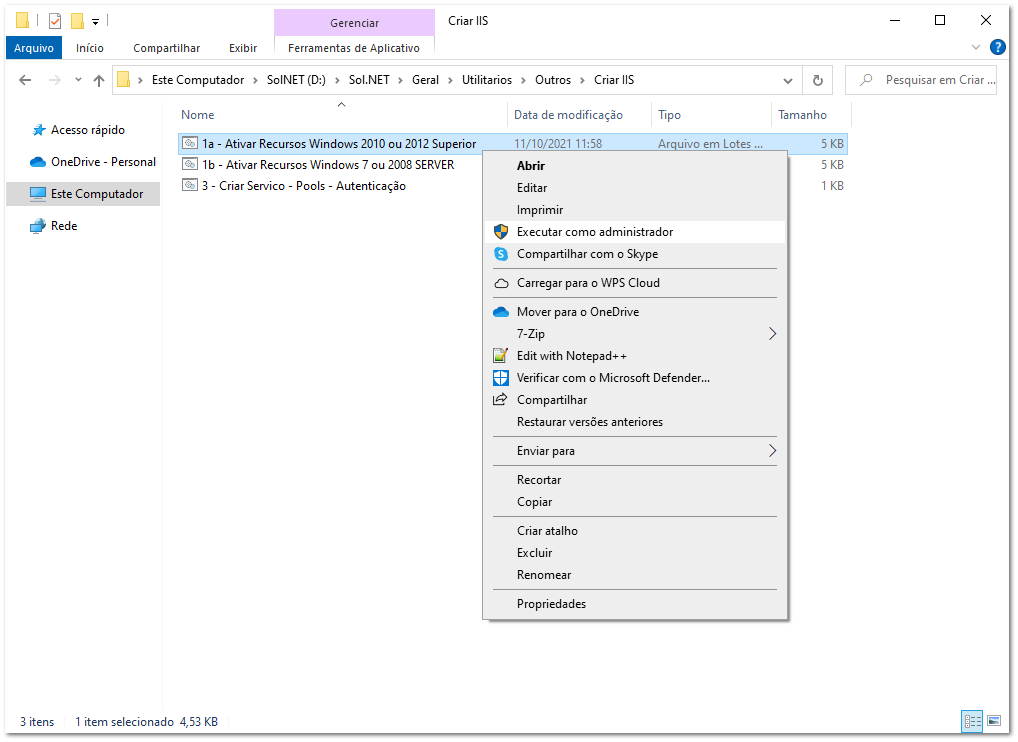Click the Microsoft Defender shield icon
Viewport: 1018px width, 742px height.
tap(501, 378)
